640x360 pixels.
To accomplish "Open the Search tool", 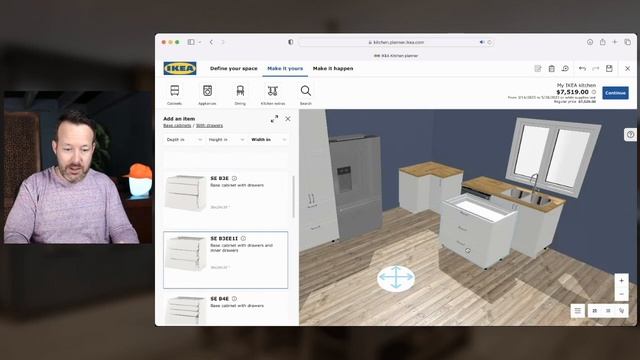I will pos(306,95).
